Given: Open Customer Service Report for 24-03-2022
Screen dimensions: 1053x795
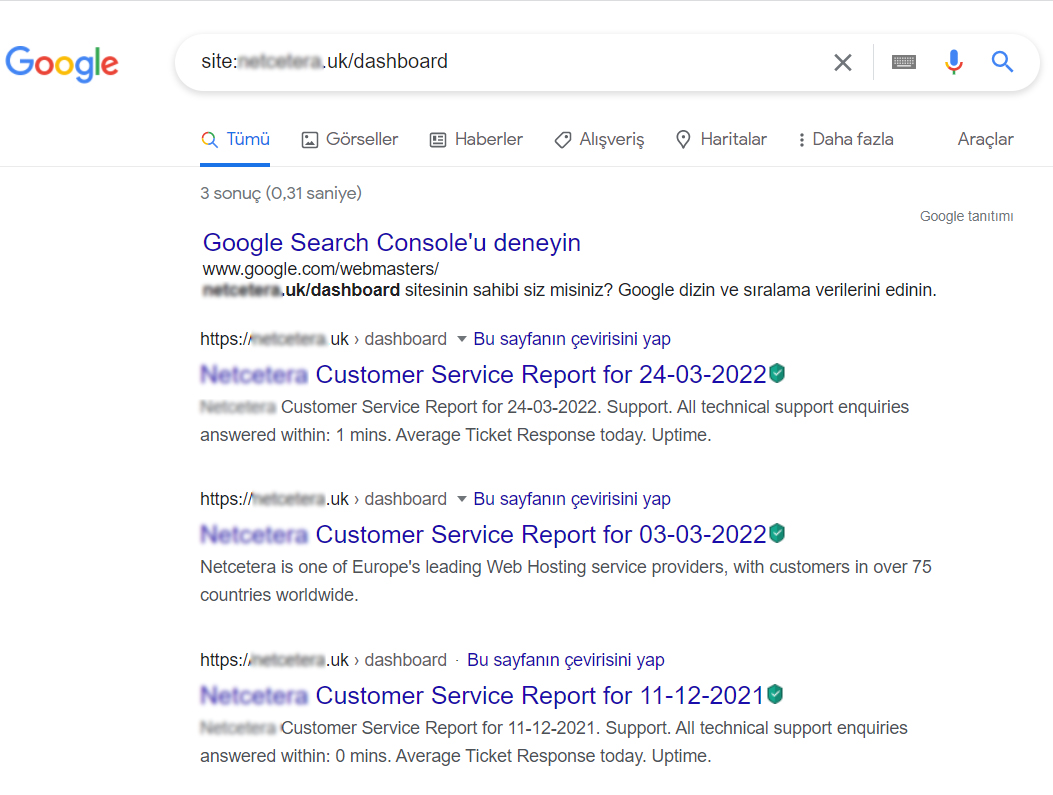Looking at the screenshot, I should coord(484,375).
